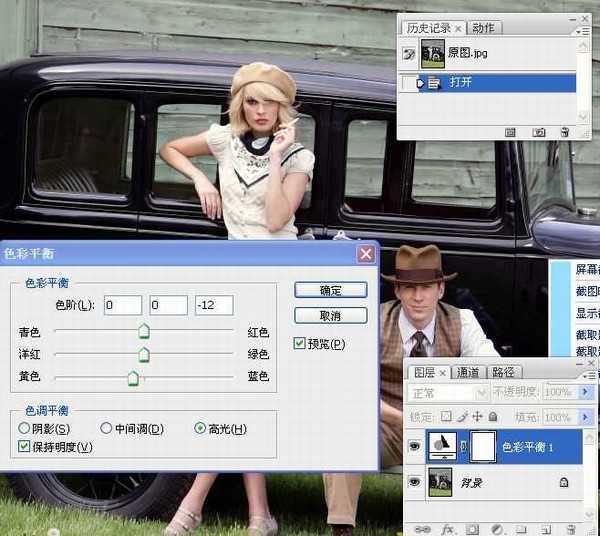
Task: Enable the 预览 (Preview) checkbox
Action: coord(300,344)
